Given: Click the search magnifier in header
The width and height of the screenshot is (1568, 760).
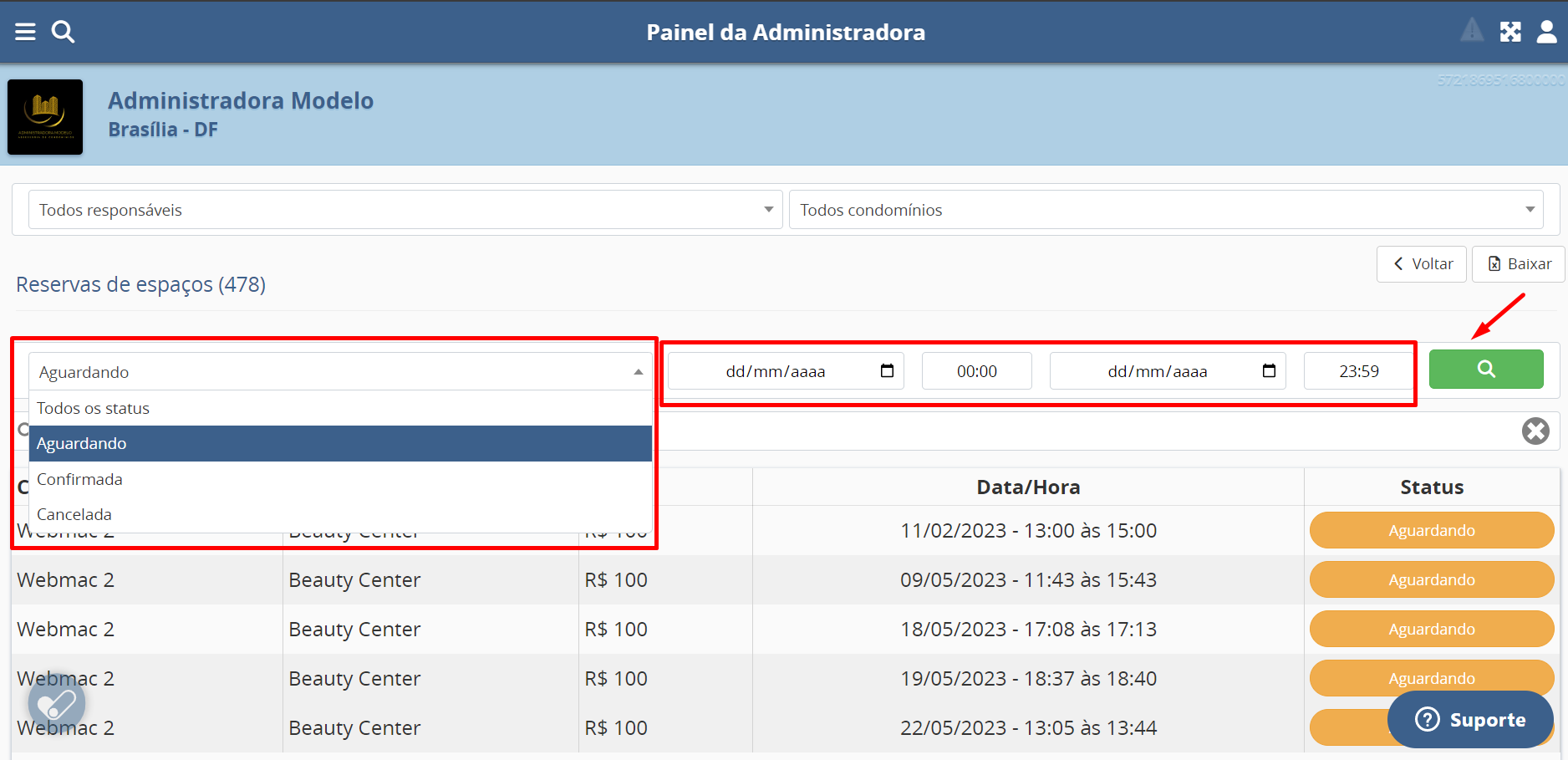Looking at the screenshot, I should 63,32.
